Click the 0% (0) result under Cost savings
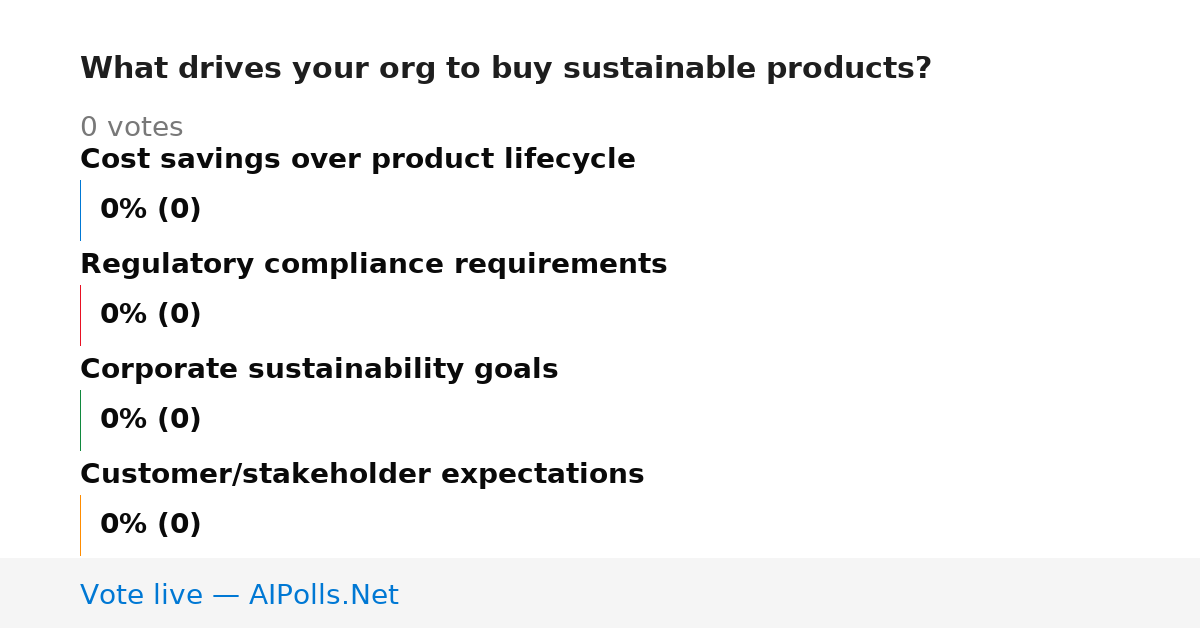This screenshot has width=1200, height=628. tap(151, 210)
